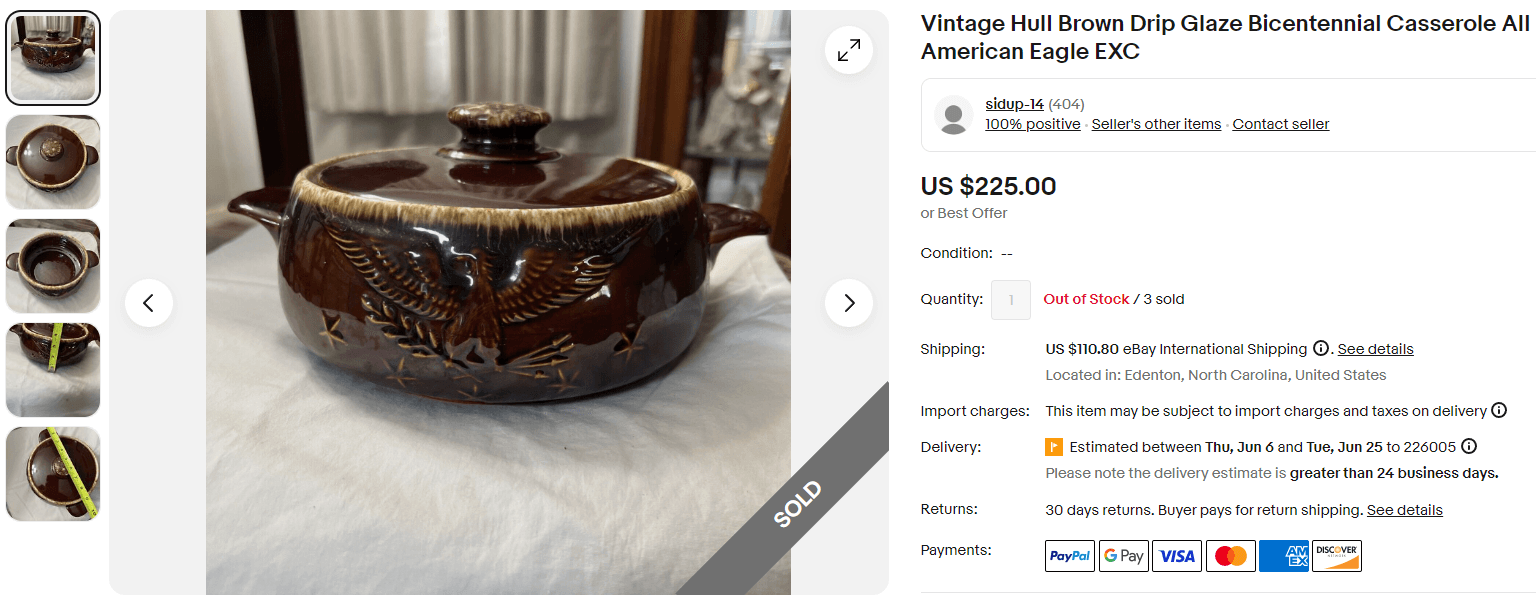Open shipping See details link

(x=1375, y=348)
